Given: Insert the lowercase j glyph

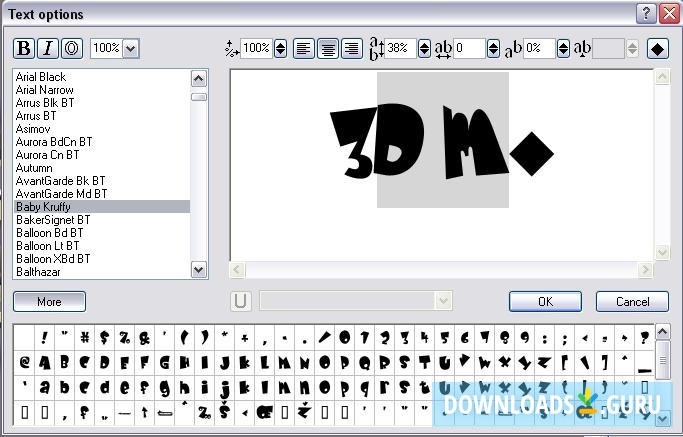Looking at the screenshot, I should pos(224,387).
